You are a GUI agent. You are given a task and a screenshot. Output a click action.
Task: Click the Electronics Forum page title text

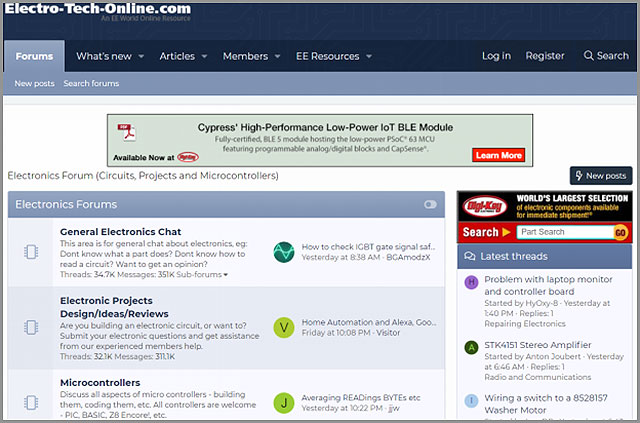tap(143, 176)
